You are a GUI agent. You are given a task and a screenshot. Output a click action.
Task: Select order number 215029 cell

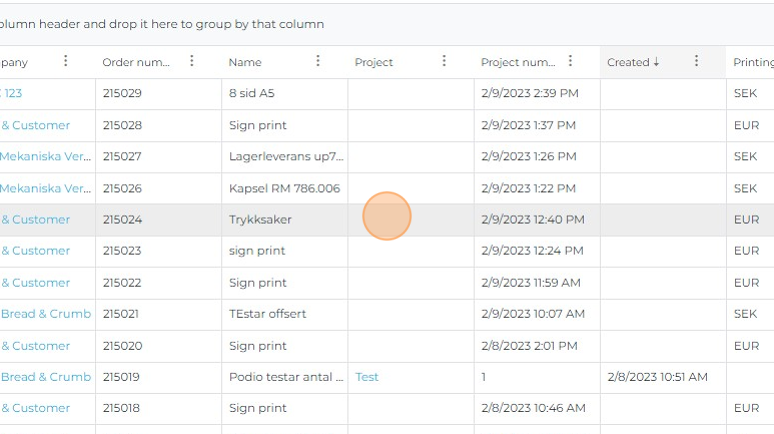(122, 94)
